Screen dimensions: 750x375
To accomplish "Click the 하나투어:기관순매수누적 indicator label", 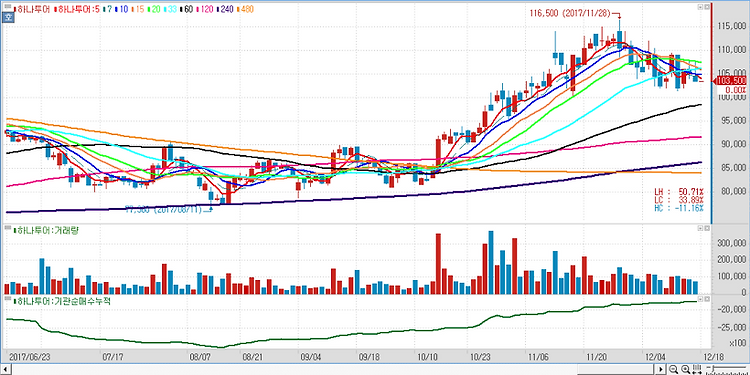I will click(63, 301).
